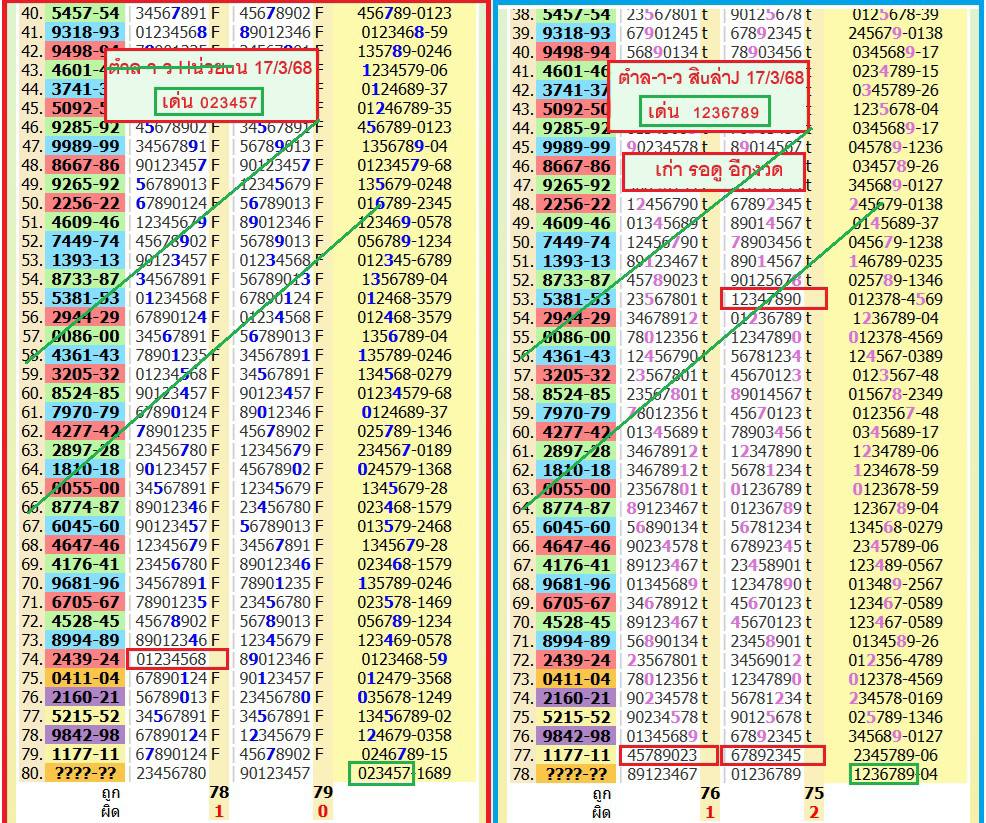Select red-outlined cell 01234568 in left panel
This screenshot has width=986, height=823.
click(177, 659)
